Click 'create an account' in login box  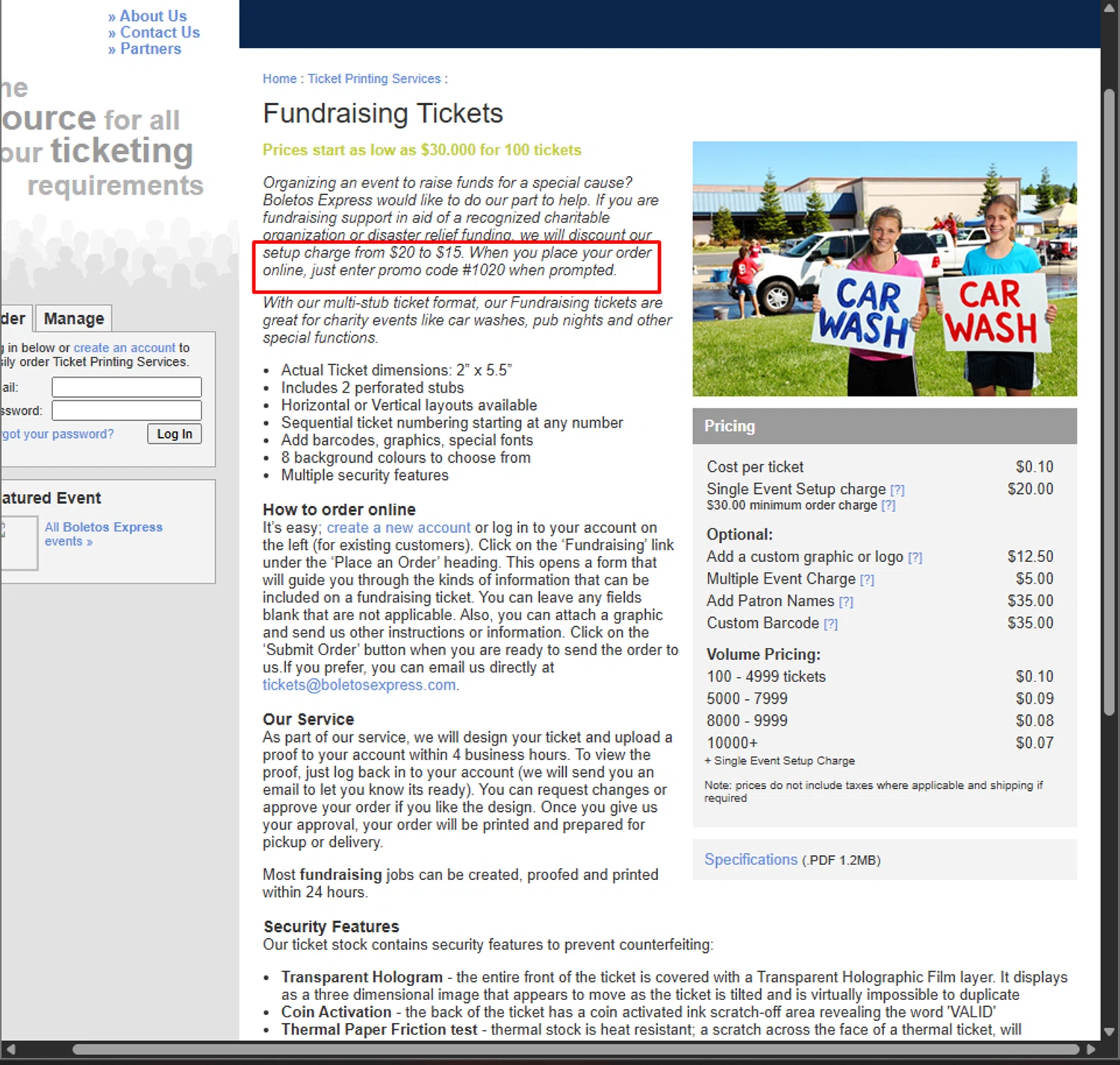125,348
